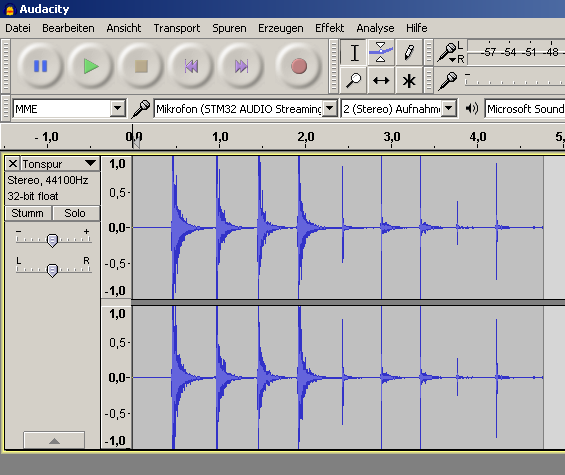Select the Zoom (magnifier) tool
The height and width of the screenshot is (475, 565).
point(354,80)
